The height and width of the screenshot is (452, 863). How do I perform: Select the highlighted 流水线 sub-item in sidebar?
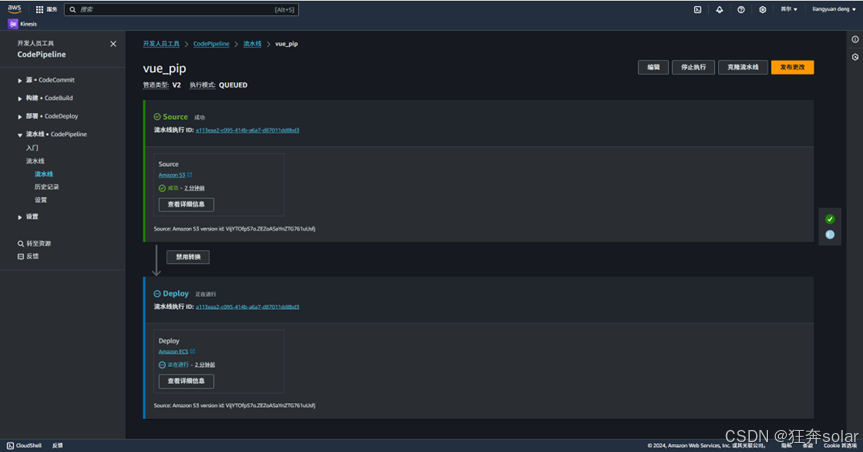tap(43, 174)
